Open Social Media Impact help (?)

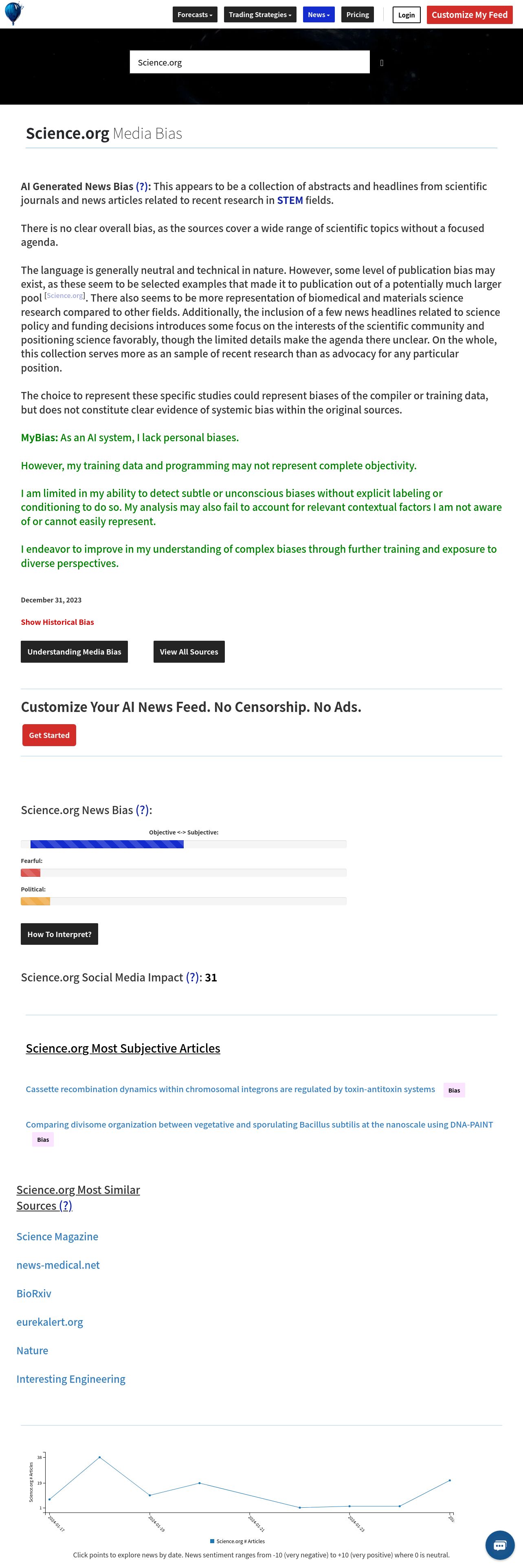(192, 977)
